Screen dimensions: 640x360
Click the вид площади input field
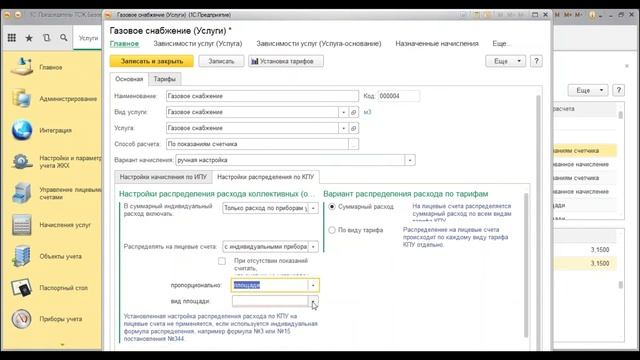click(270, 301)
